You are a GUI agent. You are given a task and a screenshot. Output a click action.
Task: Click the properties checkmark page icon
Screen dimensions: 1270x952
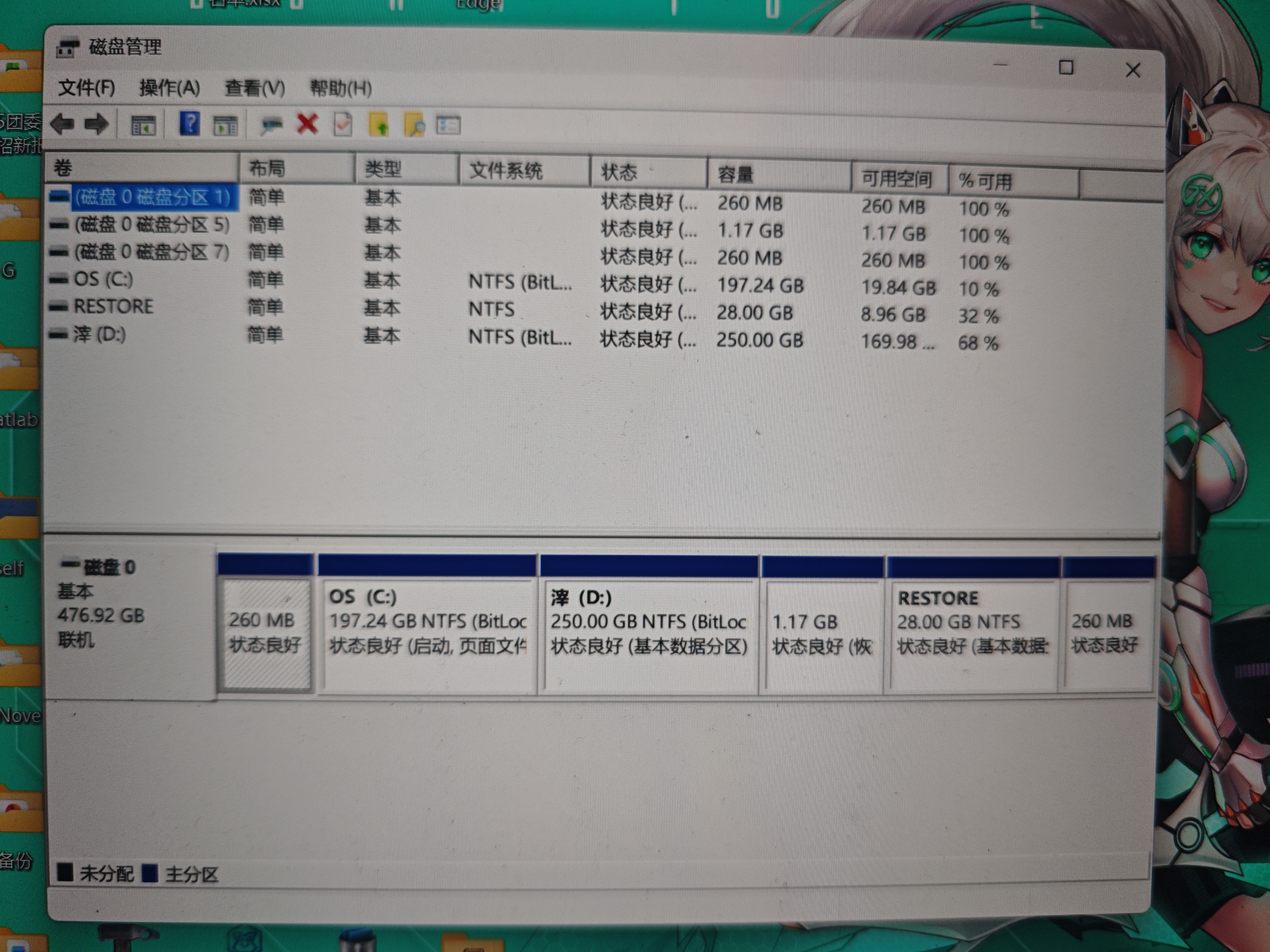pyautogui.click(x=343, y=124)
